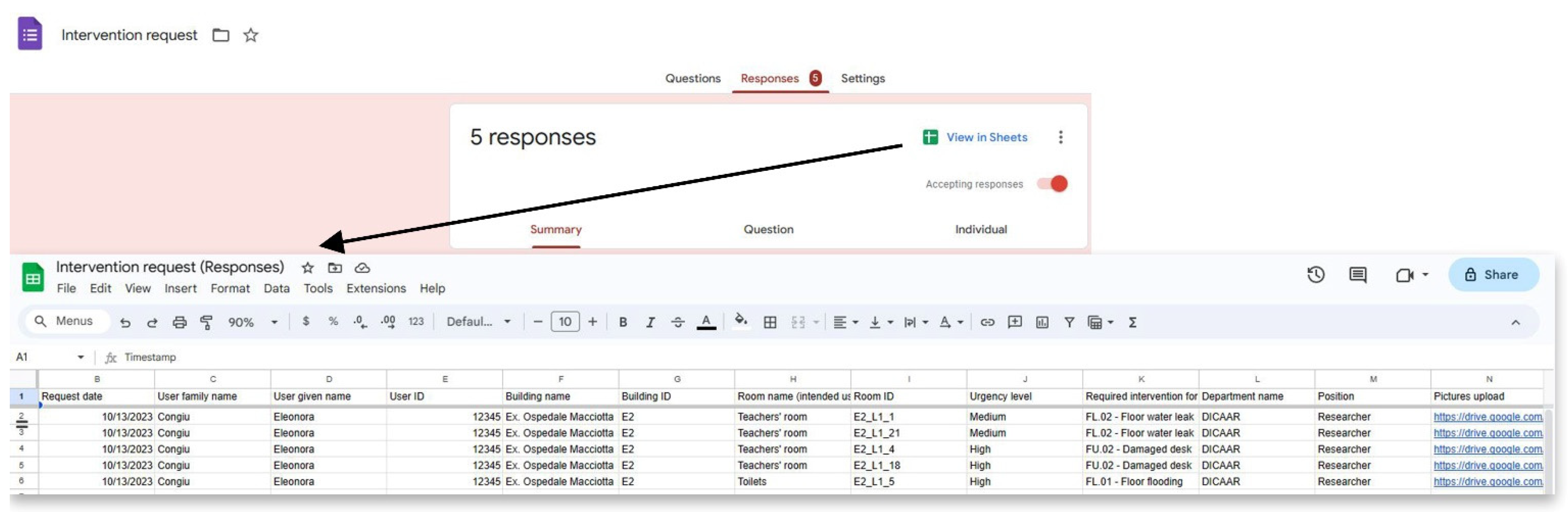Image resolution: width=1568 pixels, height=512 pixels.
Task: Click the Share button
Action: (x=1493, y=275)
